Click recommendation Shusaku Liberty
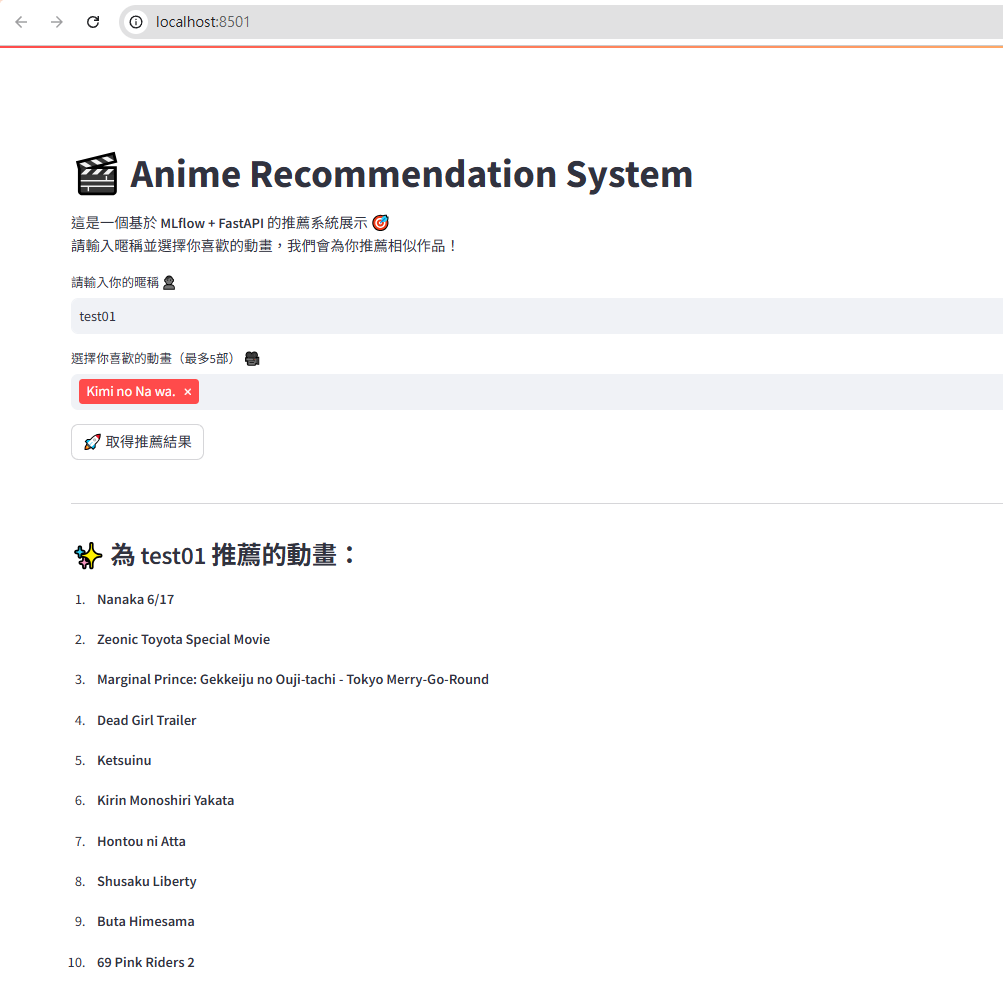Viewport: 1003px width, 985px height. point(146,881)
